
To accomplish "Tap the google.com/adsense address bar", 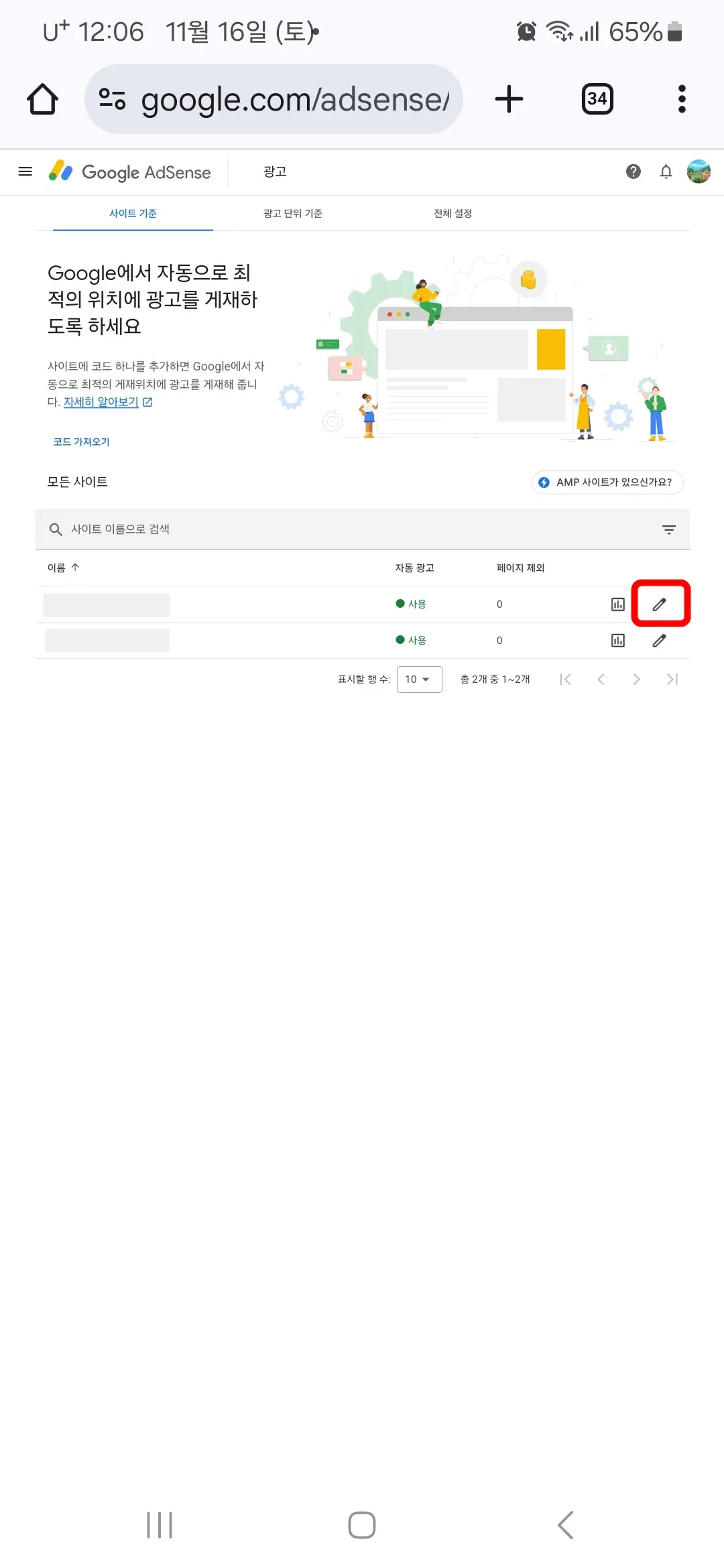I will 274,99.
